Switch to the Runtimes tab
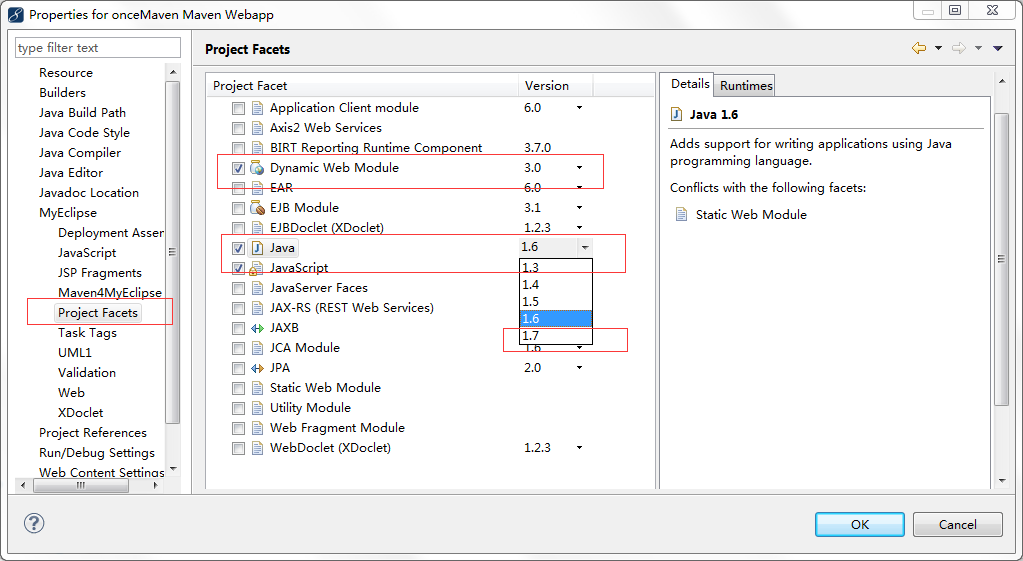The image size is (1023, 561). [x=746, y=86]
